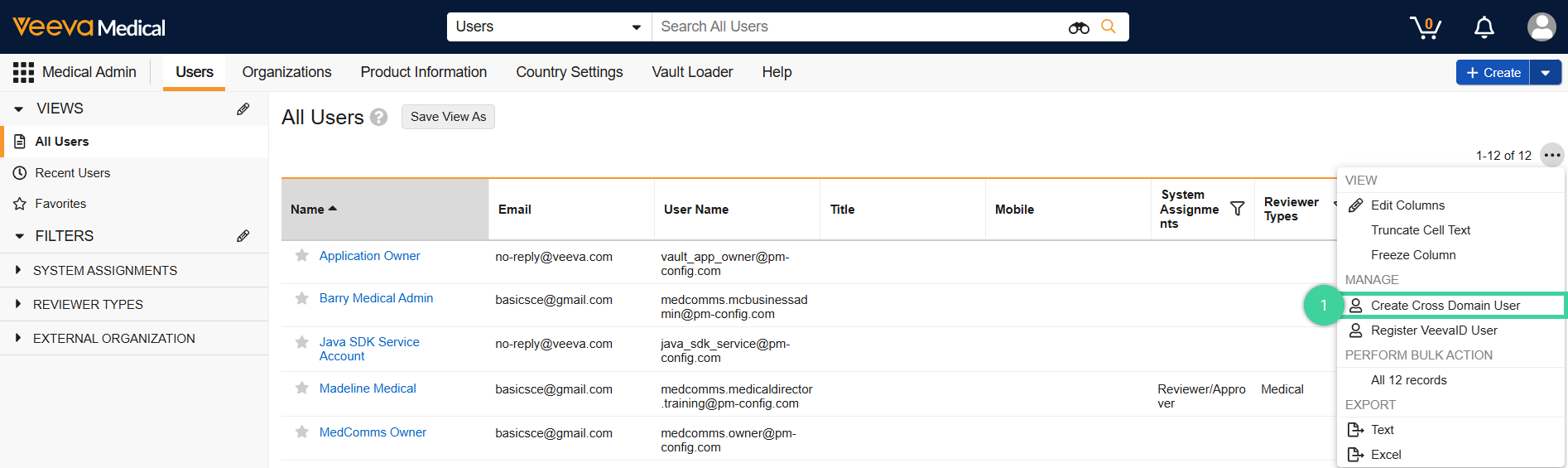Screen dimensions: 1568x468
Task: Click the System Assignments filter funnel icon
Action: pyautogui.click(x=1238, y=209)
